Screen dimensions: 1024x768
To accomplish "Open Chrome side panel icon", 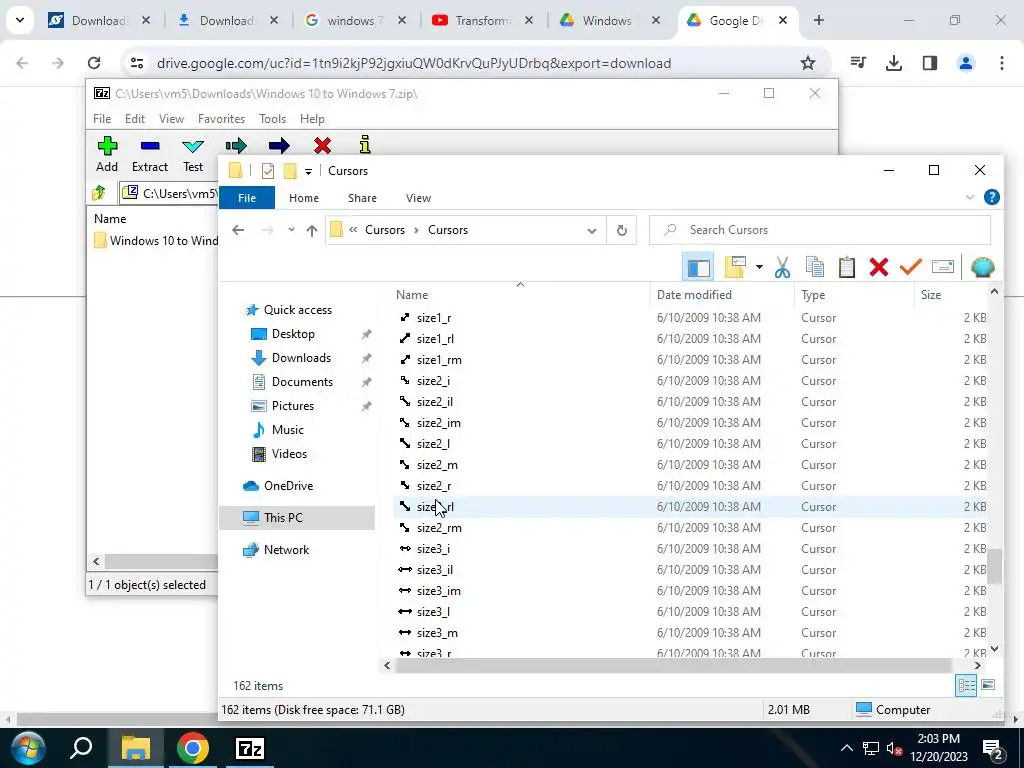I will (930, 63).
